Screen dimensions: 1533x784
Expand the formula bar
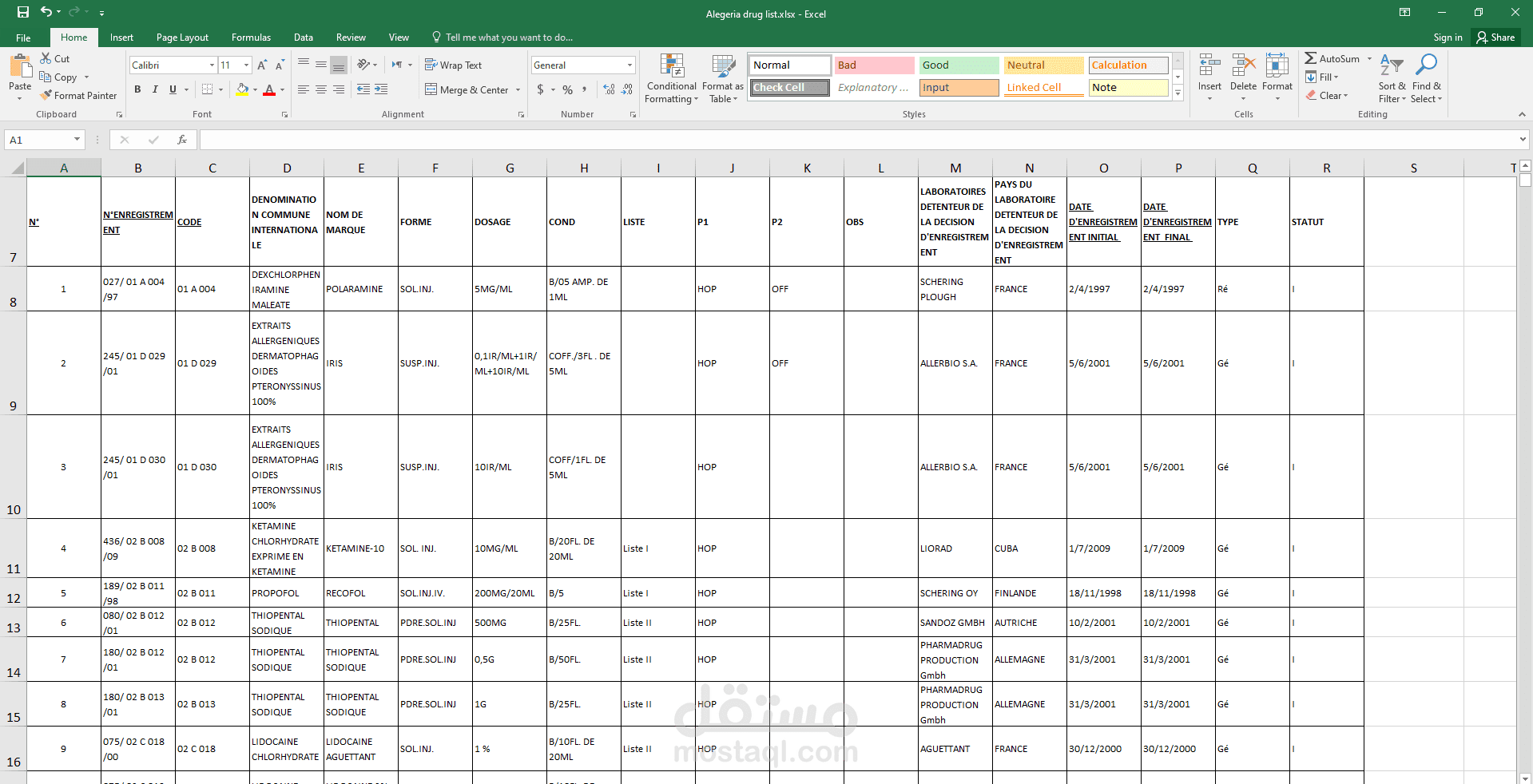pyautogui.click(x=1523, y=140)
